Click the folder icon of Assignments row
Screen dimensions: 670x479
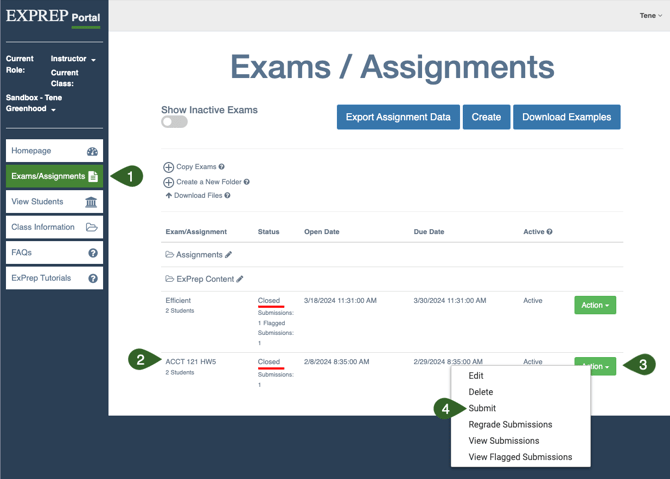click(x=169, y=255)
